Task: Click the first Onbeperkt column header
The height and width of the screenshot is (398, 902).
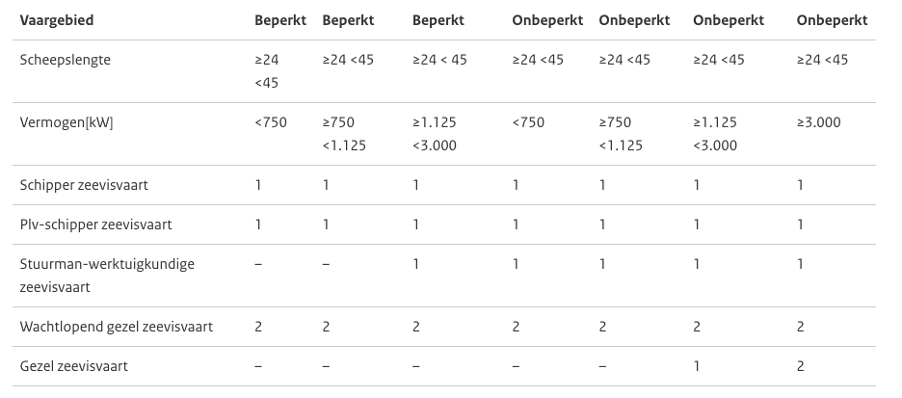Action: click(x=548, y=21)
